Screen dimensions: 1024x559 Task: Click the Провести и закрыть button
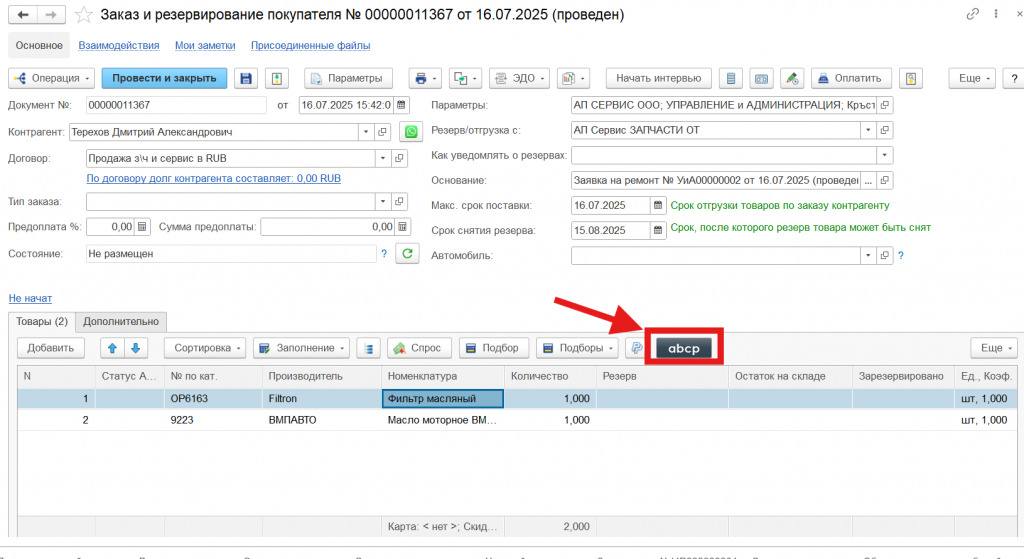164,78
